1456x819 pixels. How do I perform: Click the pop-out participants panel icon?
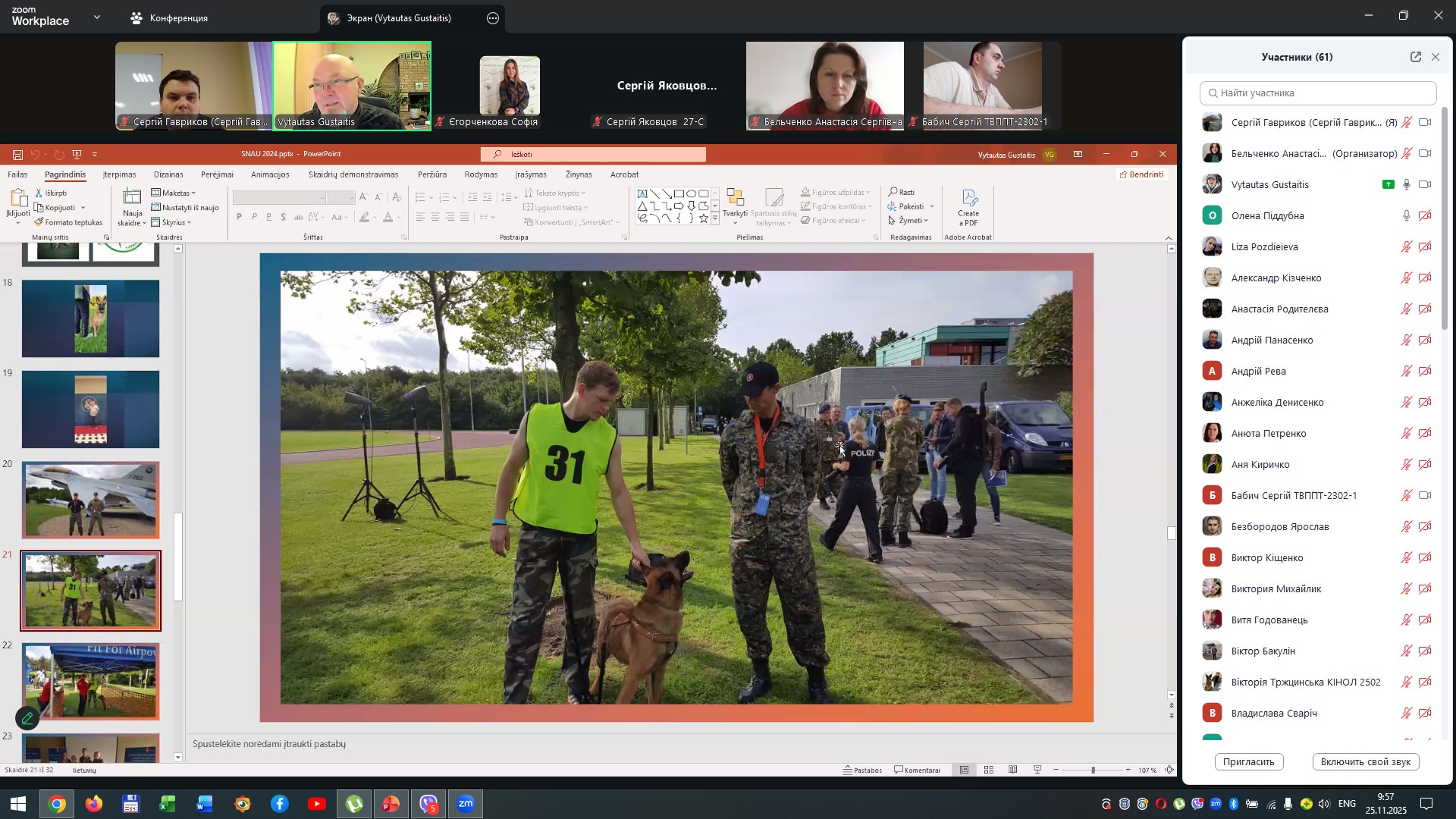point(1415,57)
